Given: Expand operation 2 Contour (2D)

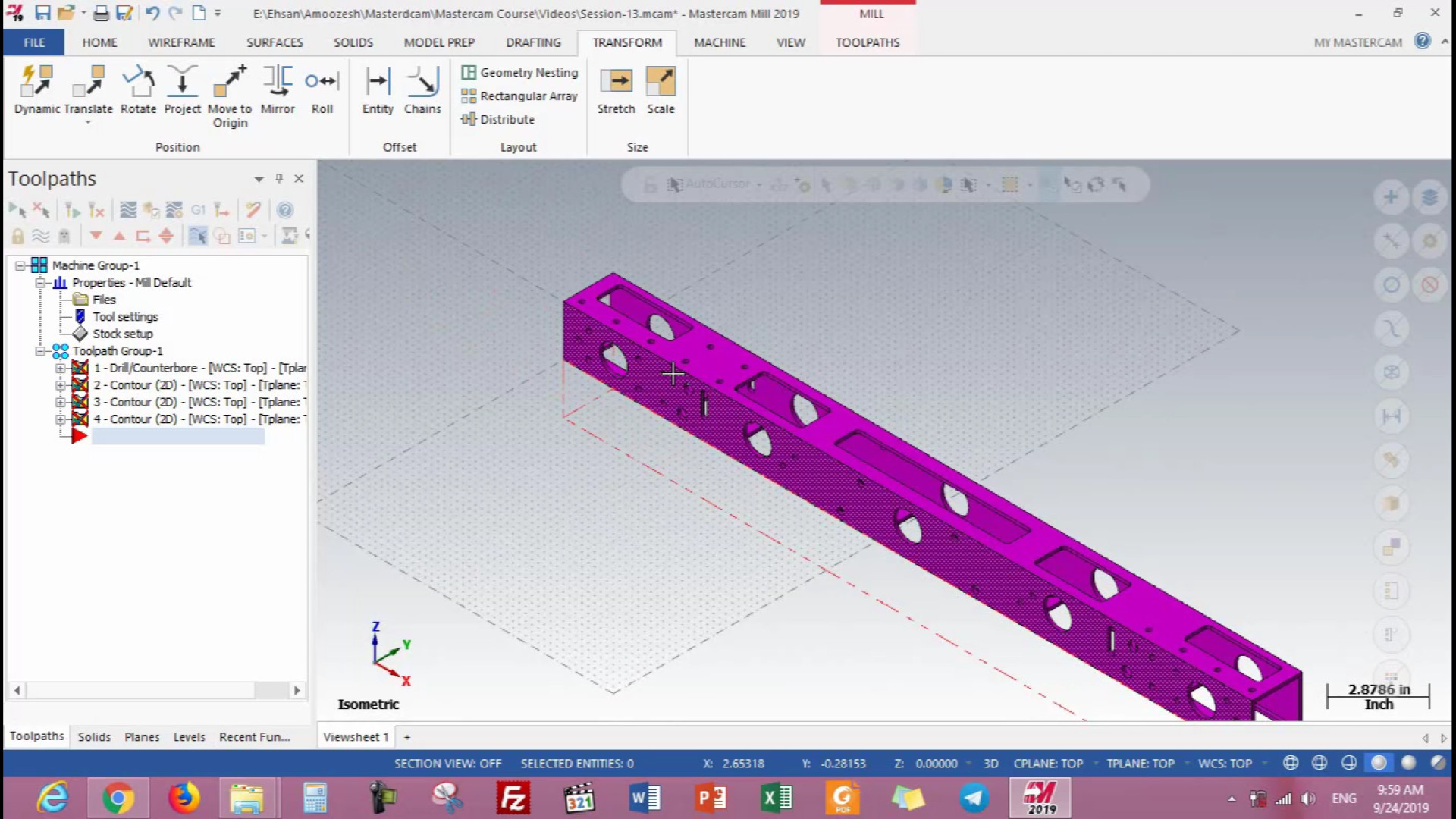Looking at the screenshot, I should 60,385.
